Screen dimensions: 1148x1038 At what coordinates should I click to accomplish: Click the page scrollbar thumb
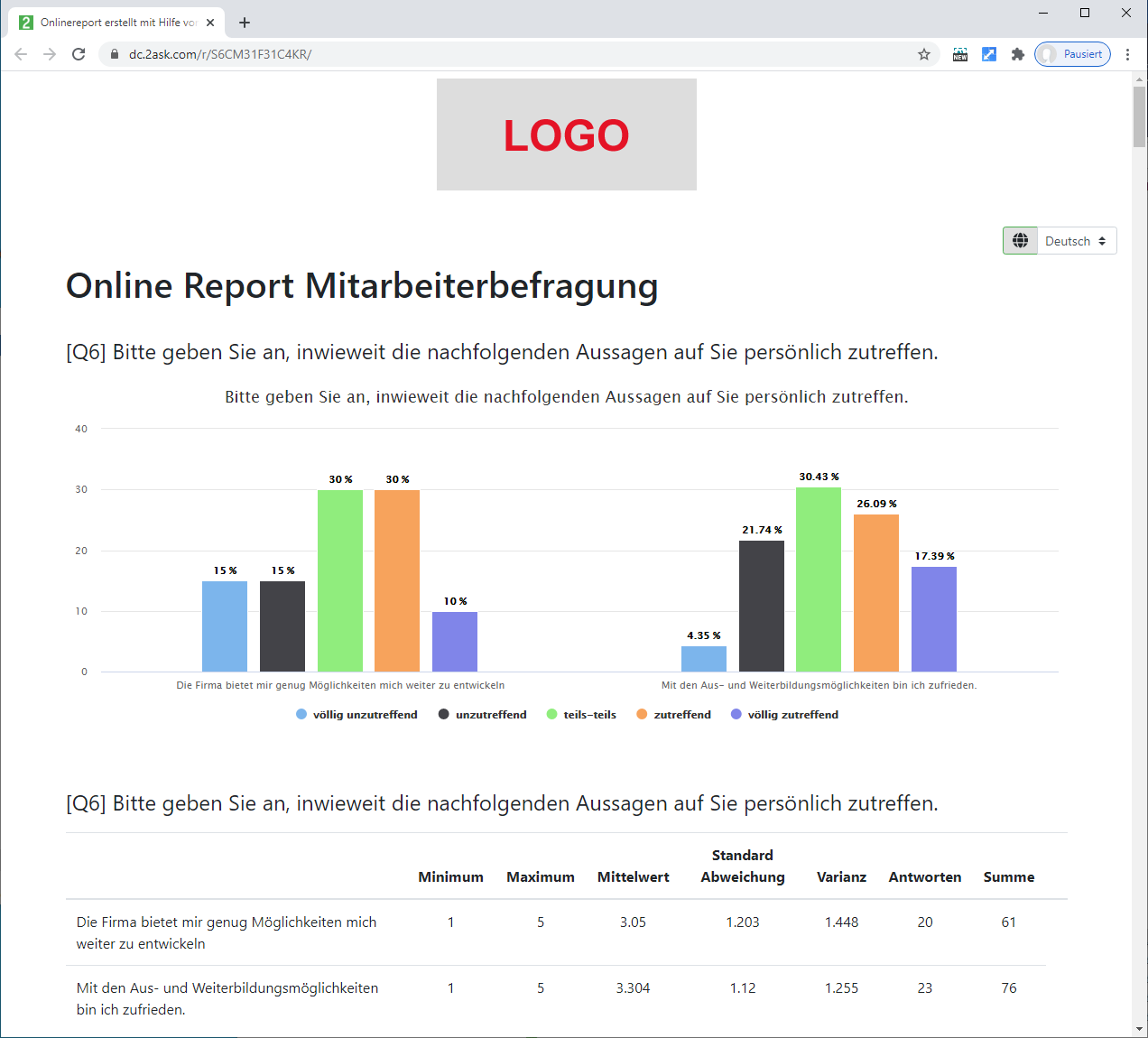click(1140, 116)
